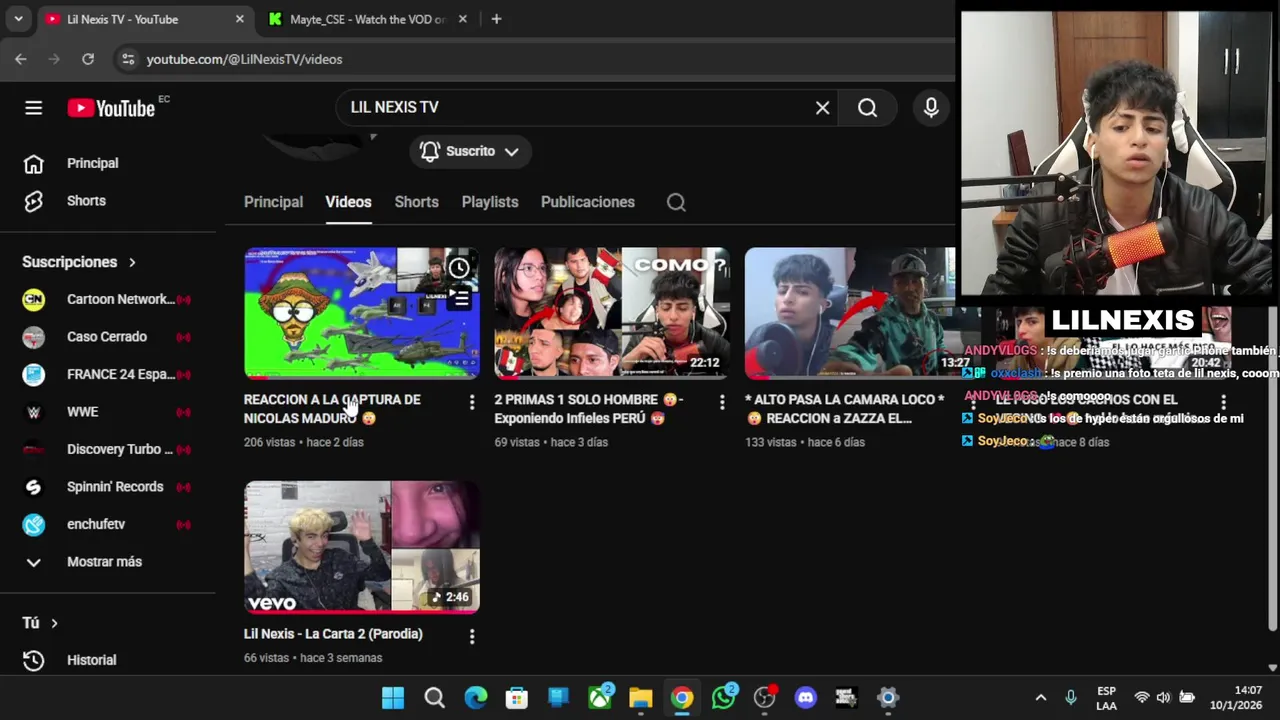1280x720 pixels.
Task: Open video title REACCION A LA CAPTURA DE NICOLAS MADURO
Action: point(332,409)
